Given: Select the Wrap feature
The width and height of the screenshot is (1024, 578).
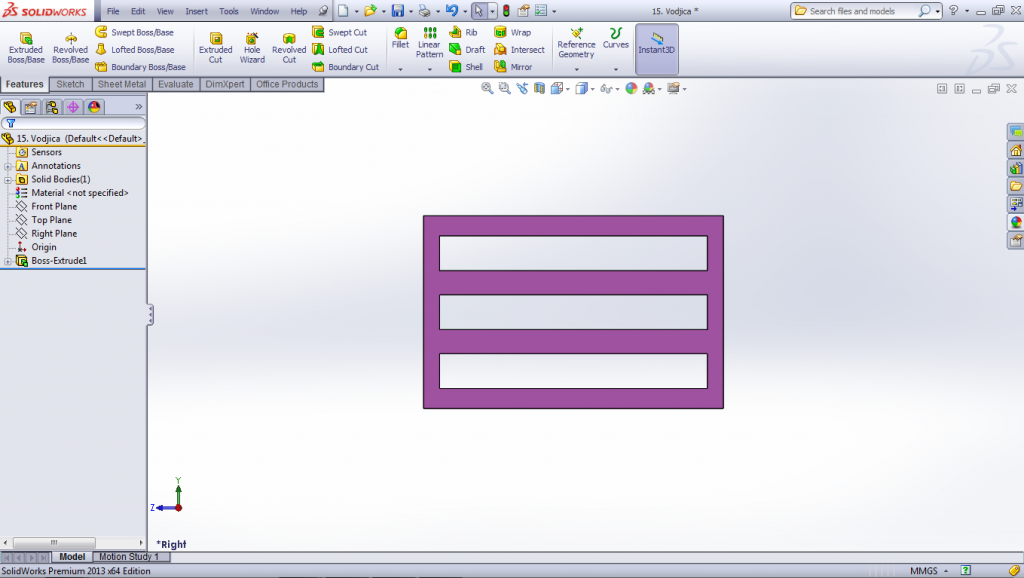Looking at the screenshot, I should 513,32.
